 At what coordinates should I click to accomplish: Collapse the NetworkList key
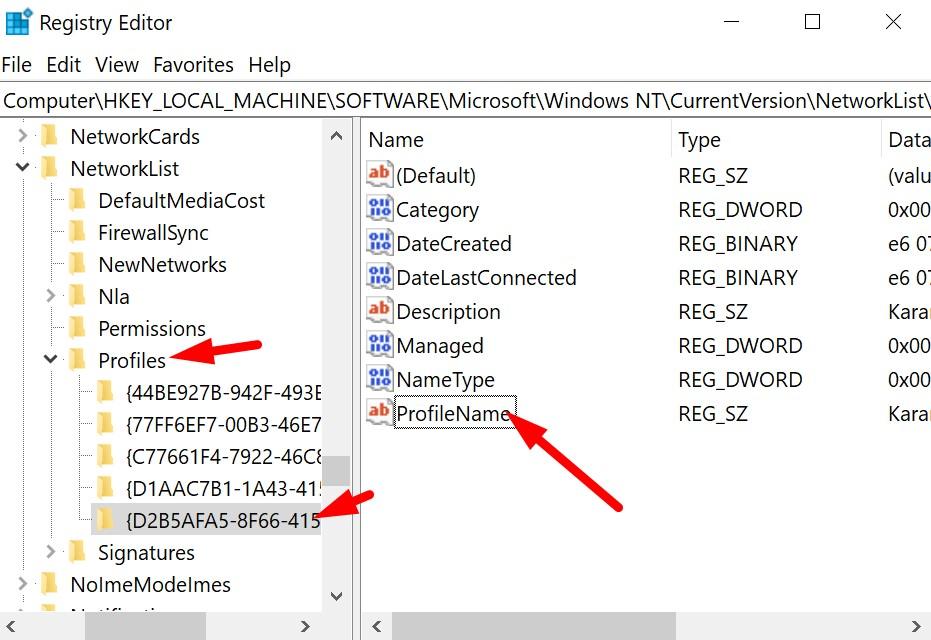click(23, 167)
